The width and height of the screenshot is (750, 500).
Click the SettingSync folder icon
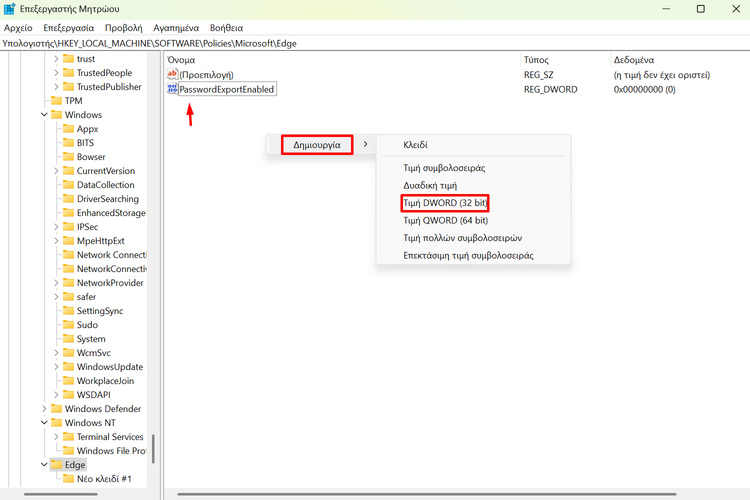point(68,311)
